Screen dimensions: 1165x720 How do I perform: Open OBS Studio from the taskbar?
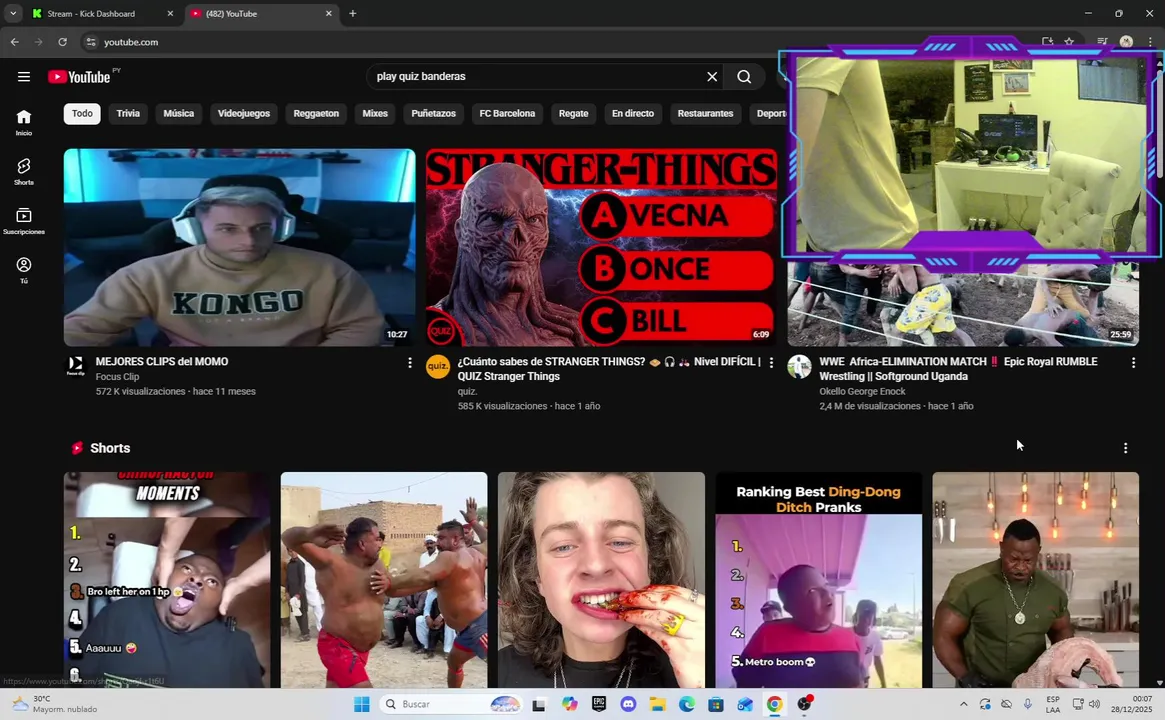click(805, 704)
